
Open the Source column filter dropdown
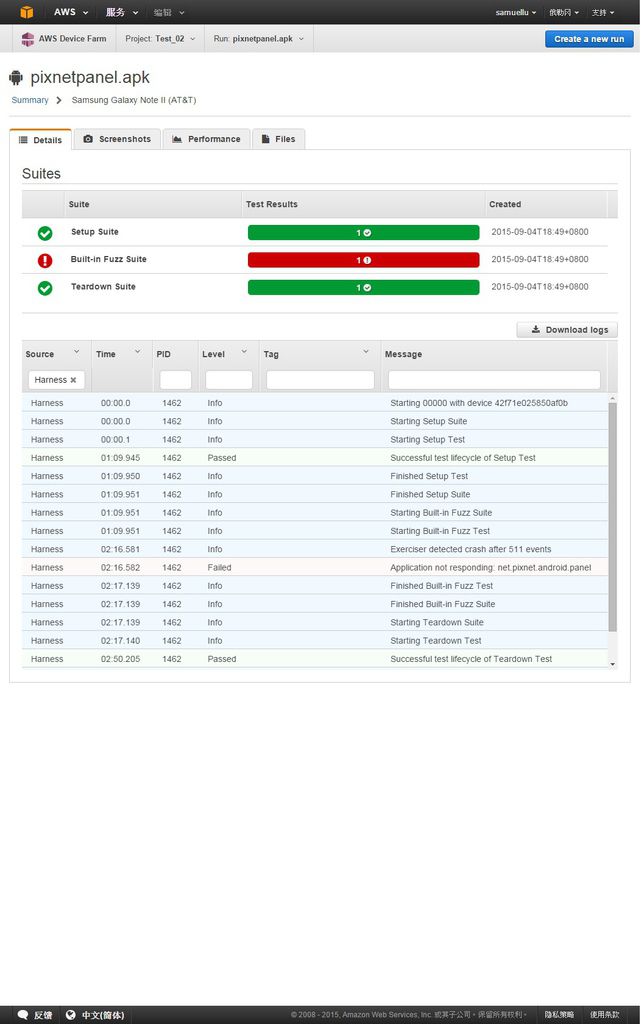(x=76, y=351)
